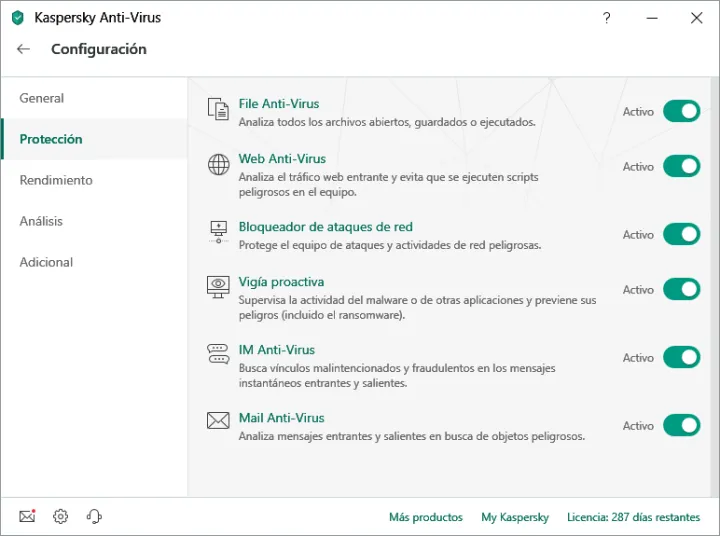The height and width of the screenshot is (536, 720).
Task: Click the Vigía proactiva eye monitor icon
Action: click(x=218, y=287)
